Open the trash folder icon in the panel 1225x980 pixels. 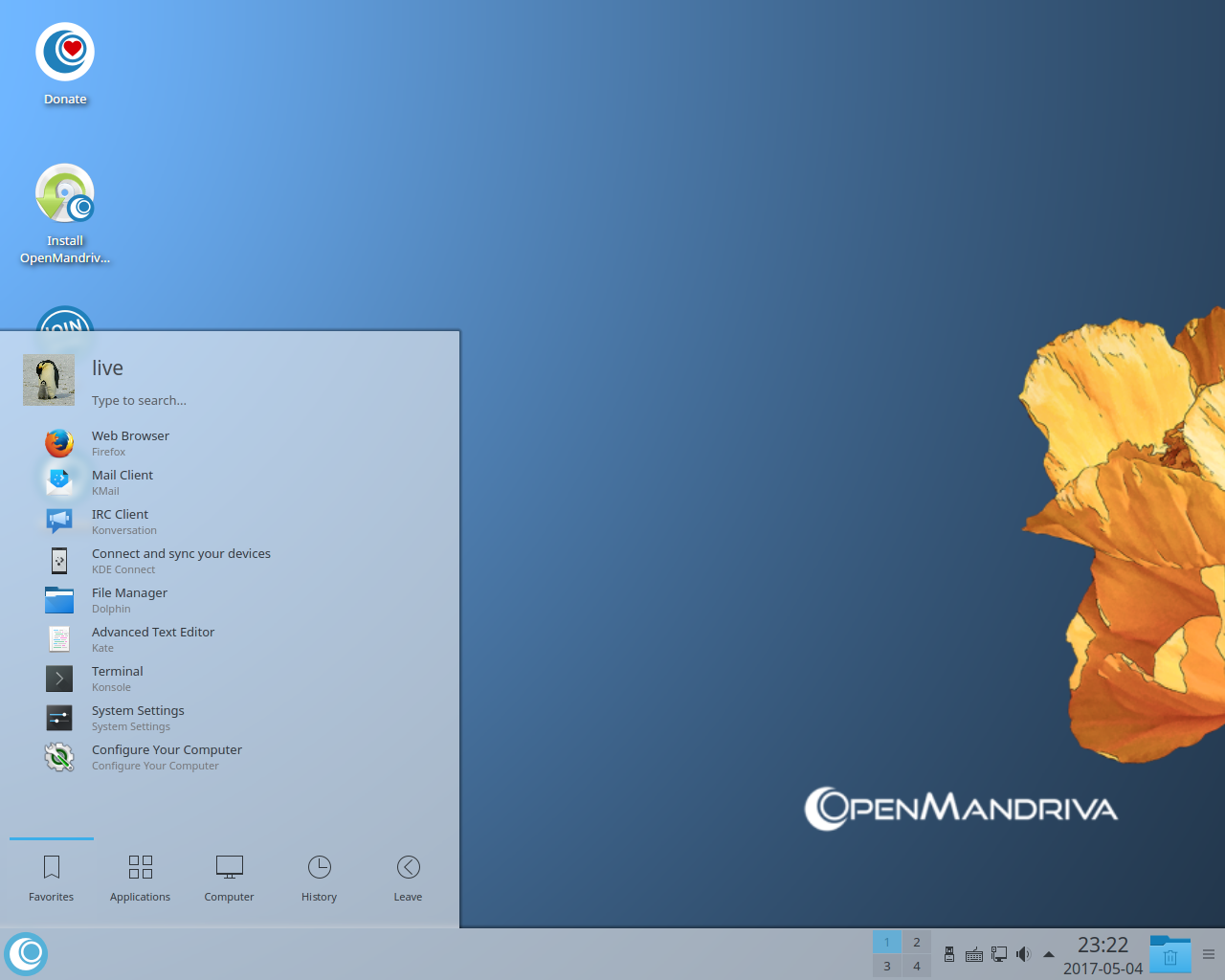(1170, 954)
